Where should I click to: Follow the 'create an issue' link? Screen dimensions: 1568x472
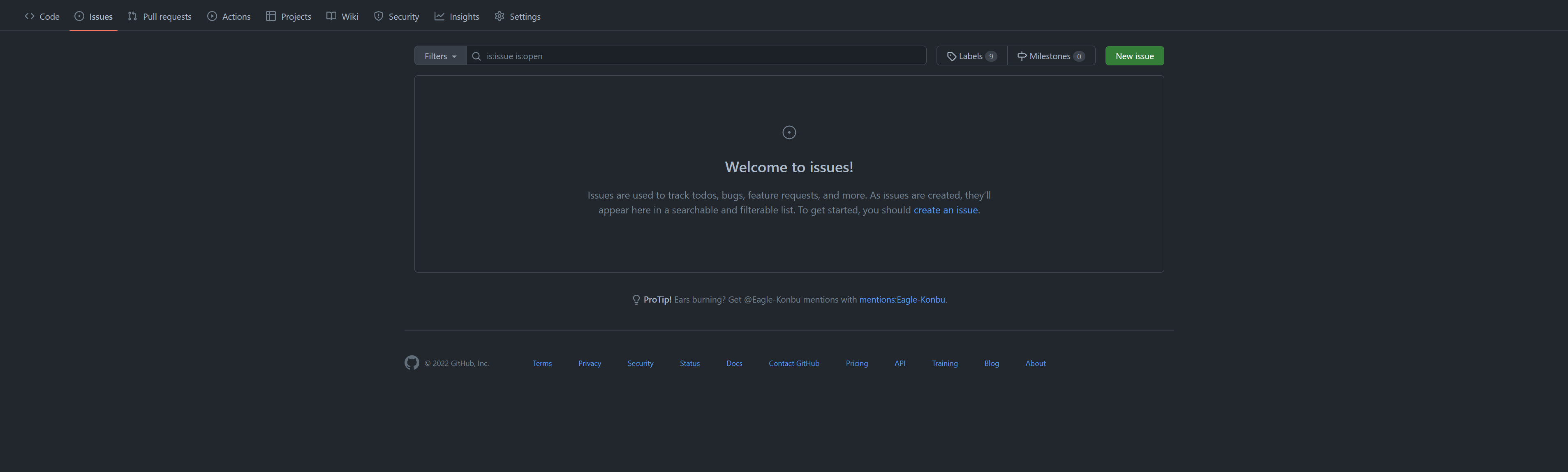[x=945, y=210]
